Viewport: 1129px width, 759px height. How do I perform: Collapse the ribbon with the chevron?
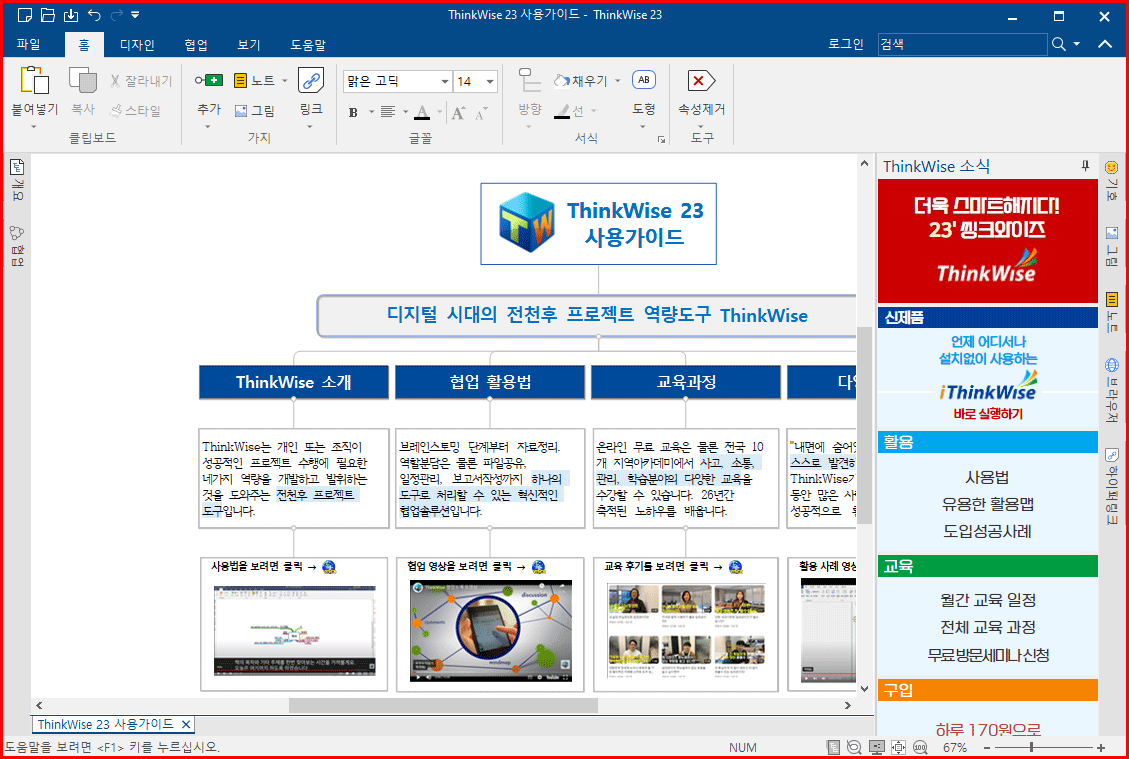[x=1105, y=44]
